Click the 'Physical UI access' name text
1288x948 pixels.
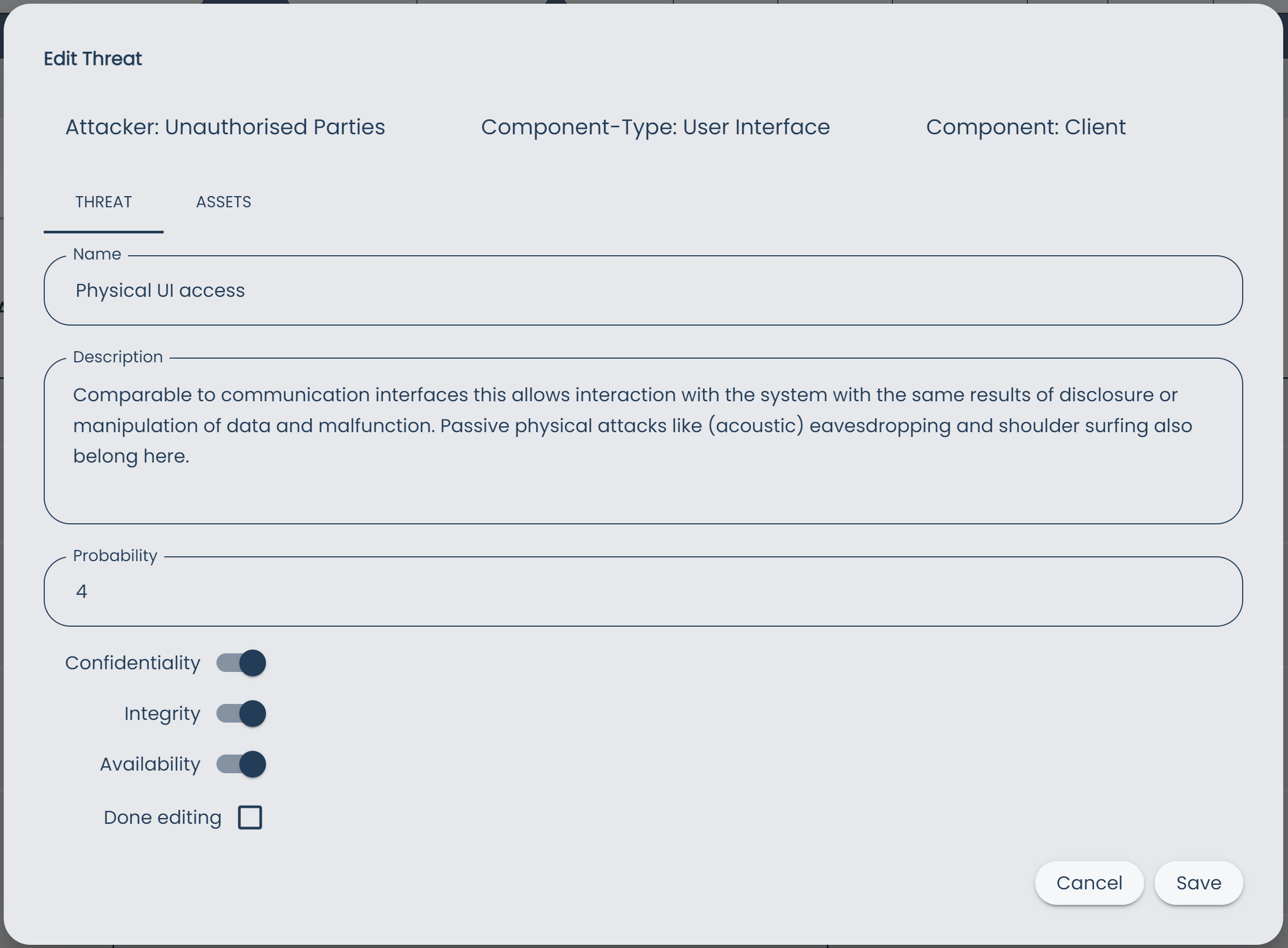[159, 290]
